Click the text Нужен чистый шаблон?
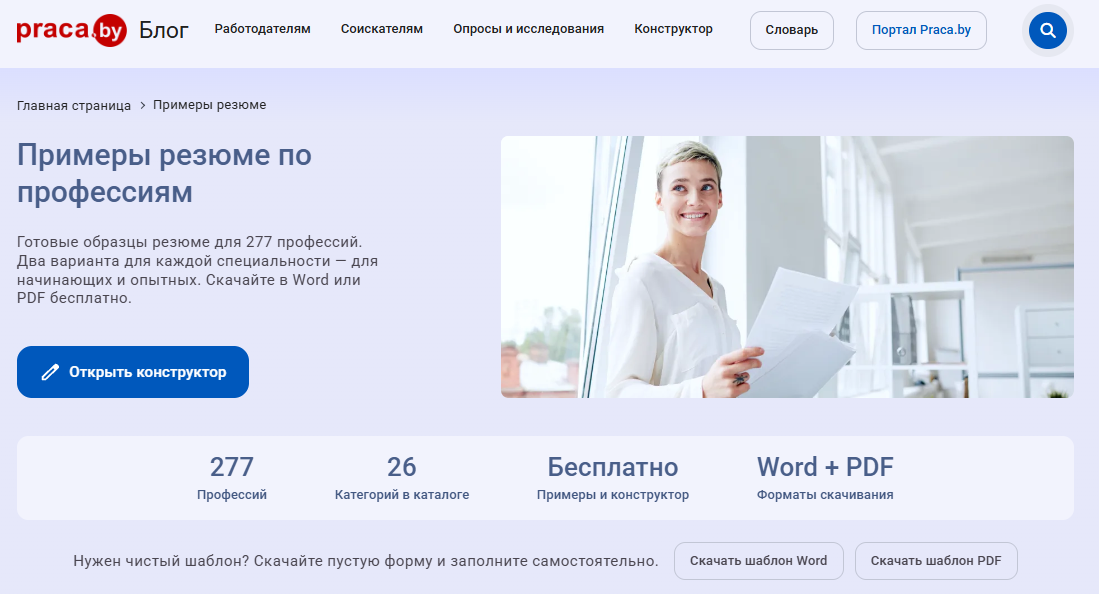 (x=161, y=561)
